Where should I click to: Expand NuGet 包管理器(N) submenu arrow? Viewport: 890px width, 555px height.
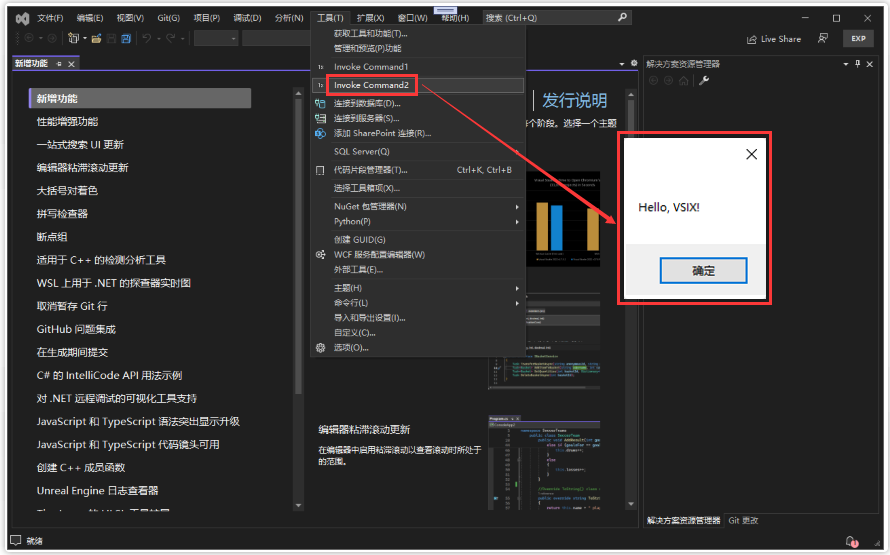[517, 207]
